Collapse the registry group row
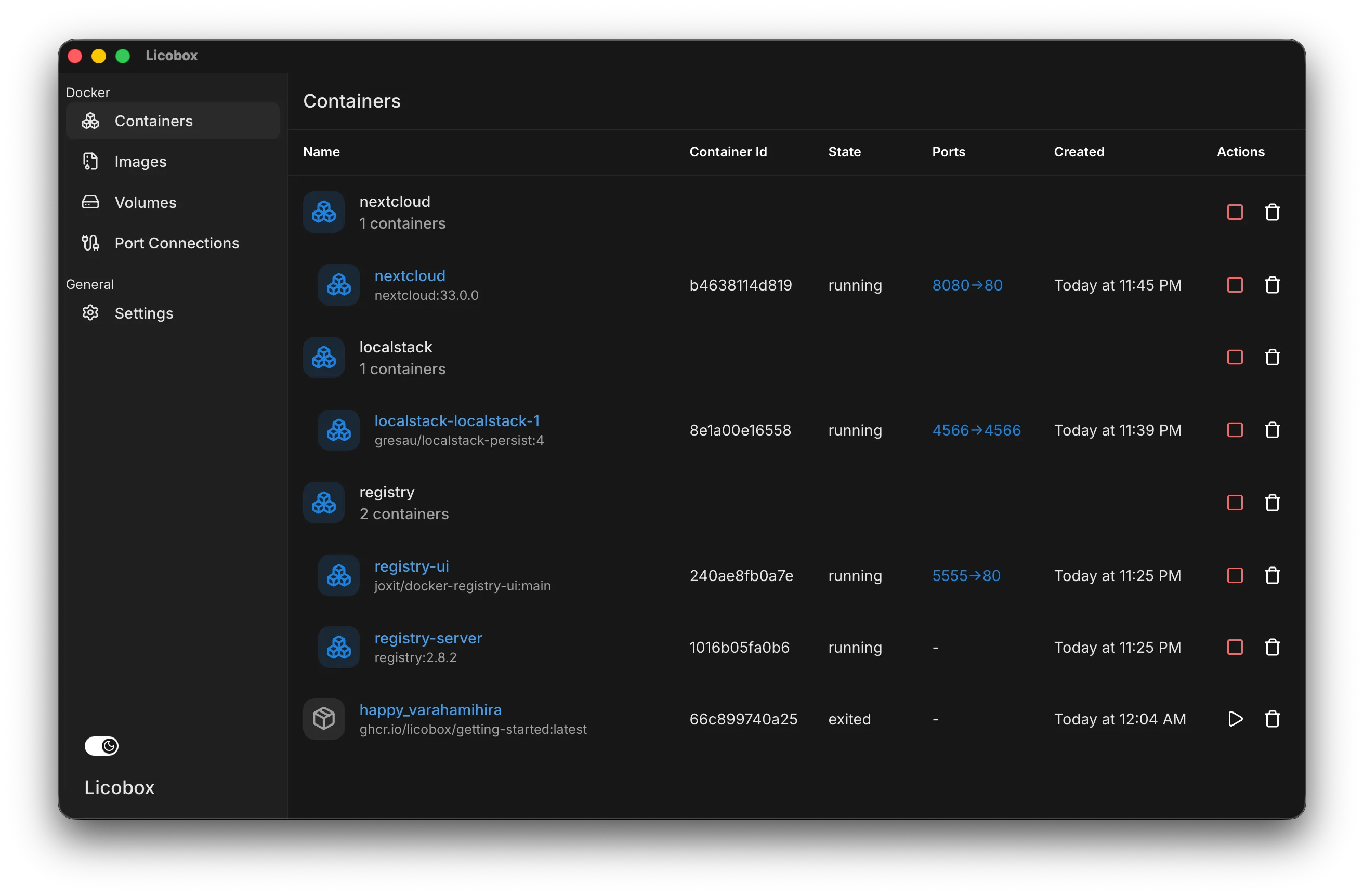This screenshot has height=896, width=1364. pyautogui.click(x=386, y=493)
